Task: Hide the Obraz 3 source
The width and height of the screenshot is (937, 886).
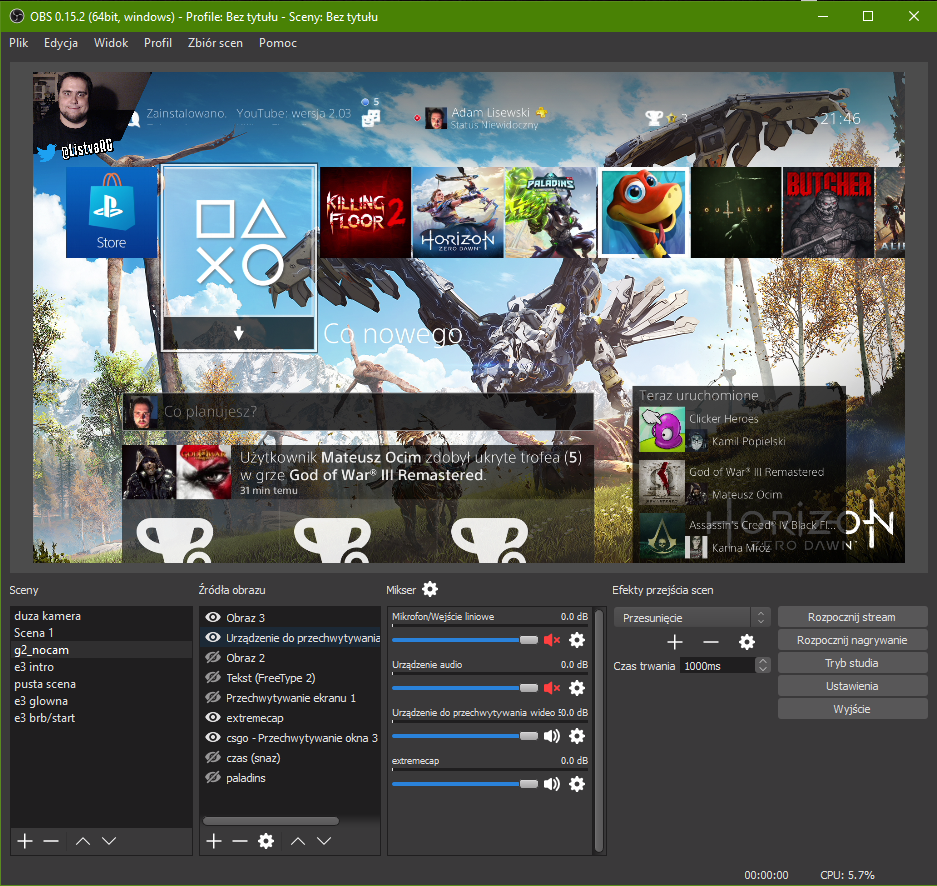Action: [213, 618]
